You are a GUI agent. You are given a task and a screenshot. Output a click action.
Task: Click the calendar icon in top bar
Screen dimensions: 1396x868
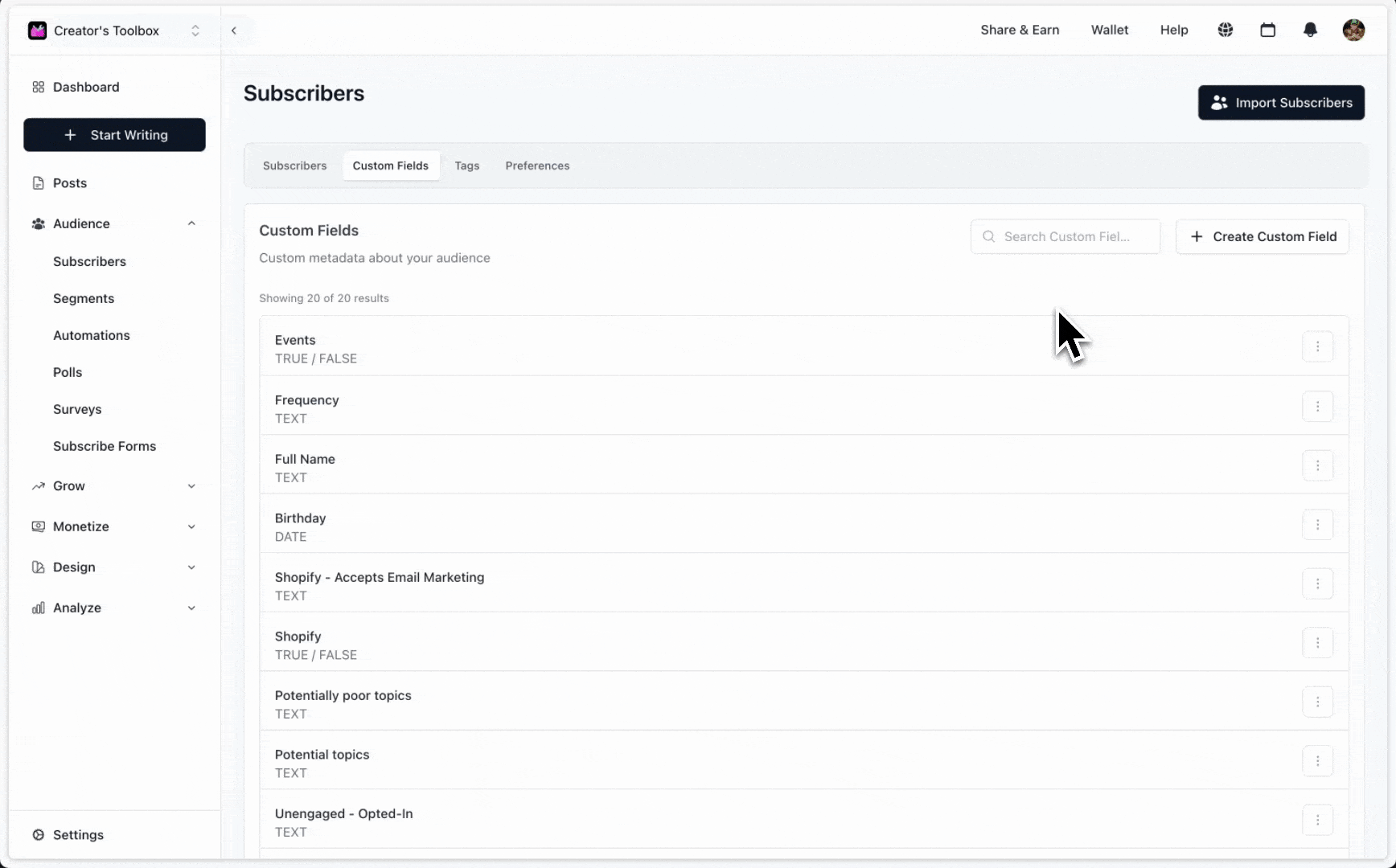(x=1268, y=30)
